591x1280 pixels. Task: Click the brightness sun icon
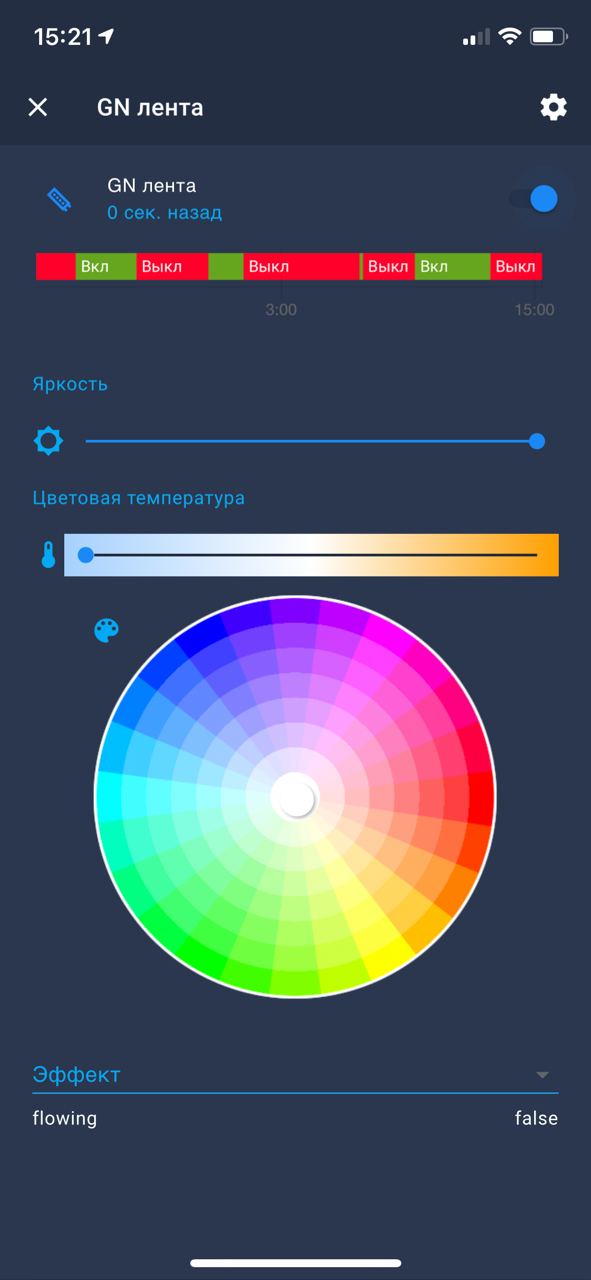click(x=48, y=440)
